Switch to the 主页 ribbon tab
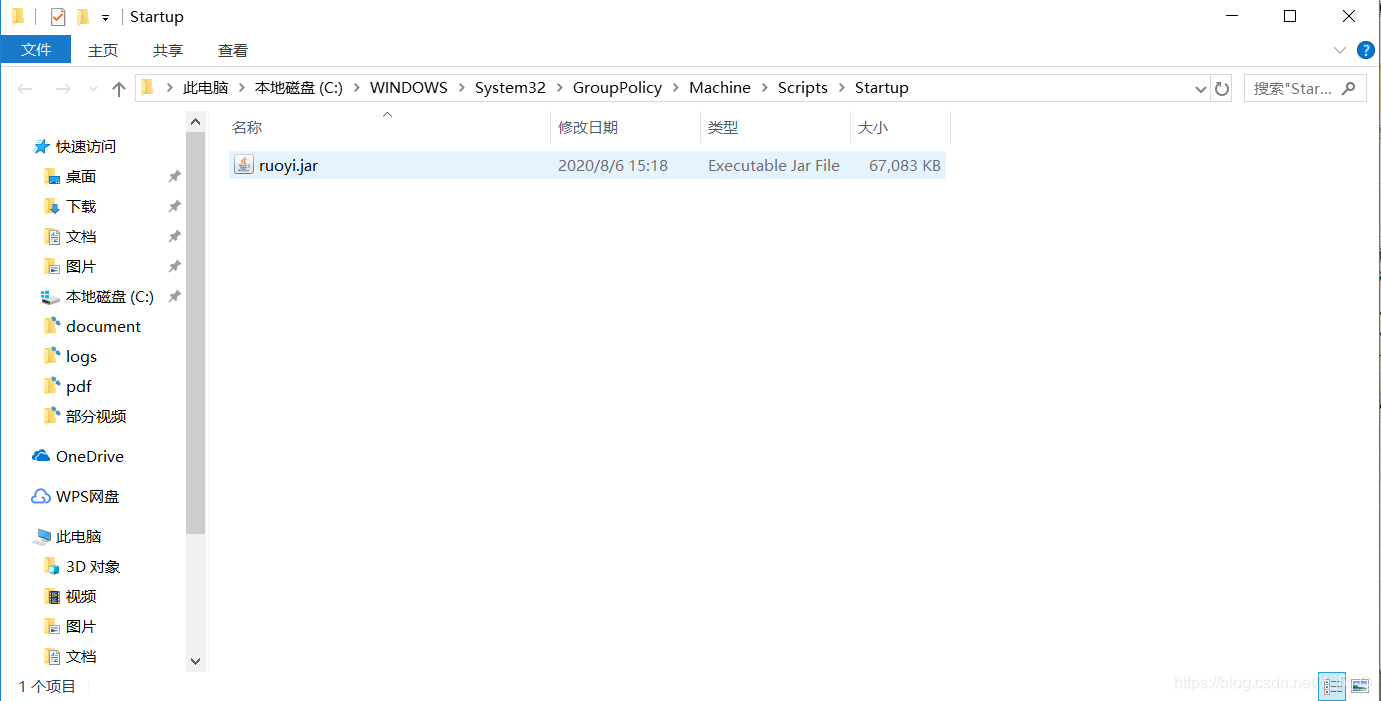The image size is (1381, 701). [103, 50]
